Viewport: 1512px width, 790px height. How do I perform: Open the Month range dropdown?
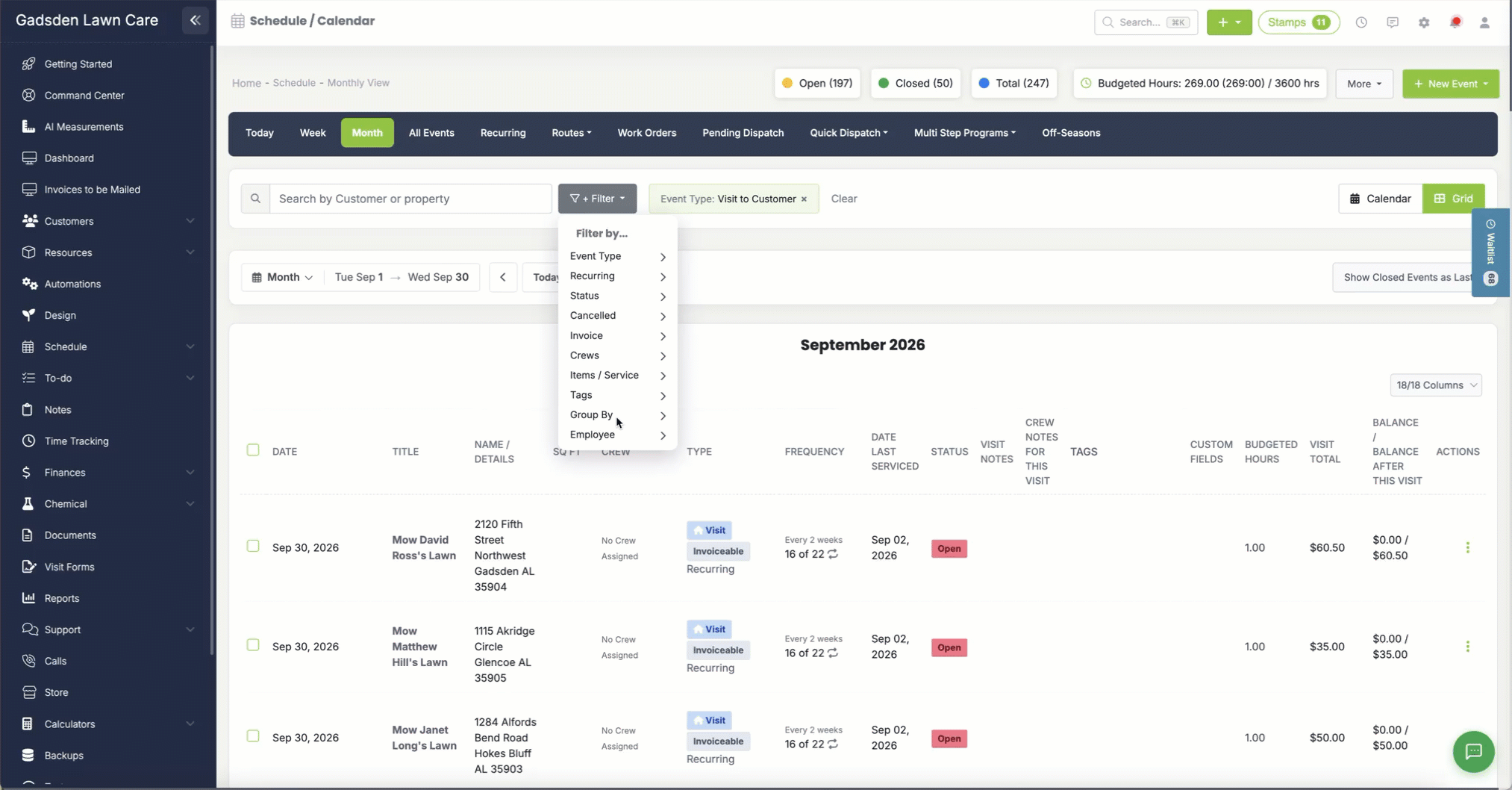(x=283, y=277)
